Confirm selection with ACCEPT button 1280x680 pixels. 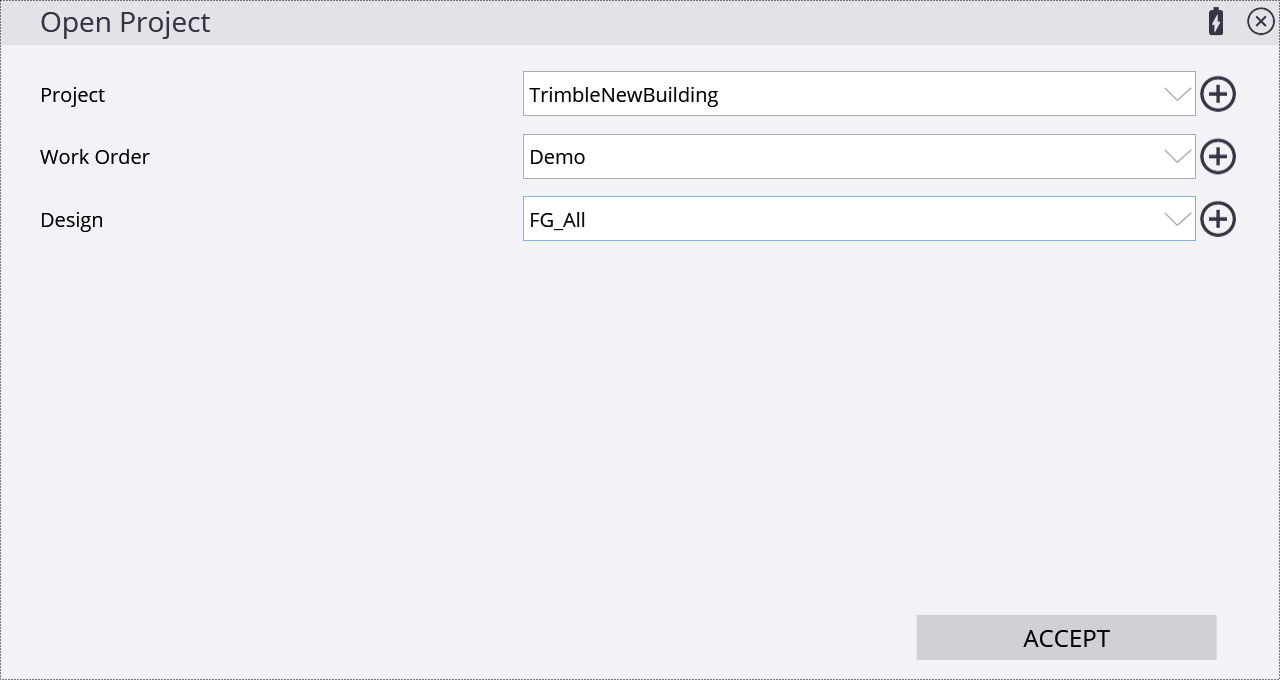(1066, 638)
